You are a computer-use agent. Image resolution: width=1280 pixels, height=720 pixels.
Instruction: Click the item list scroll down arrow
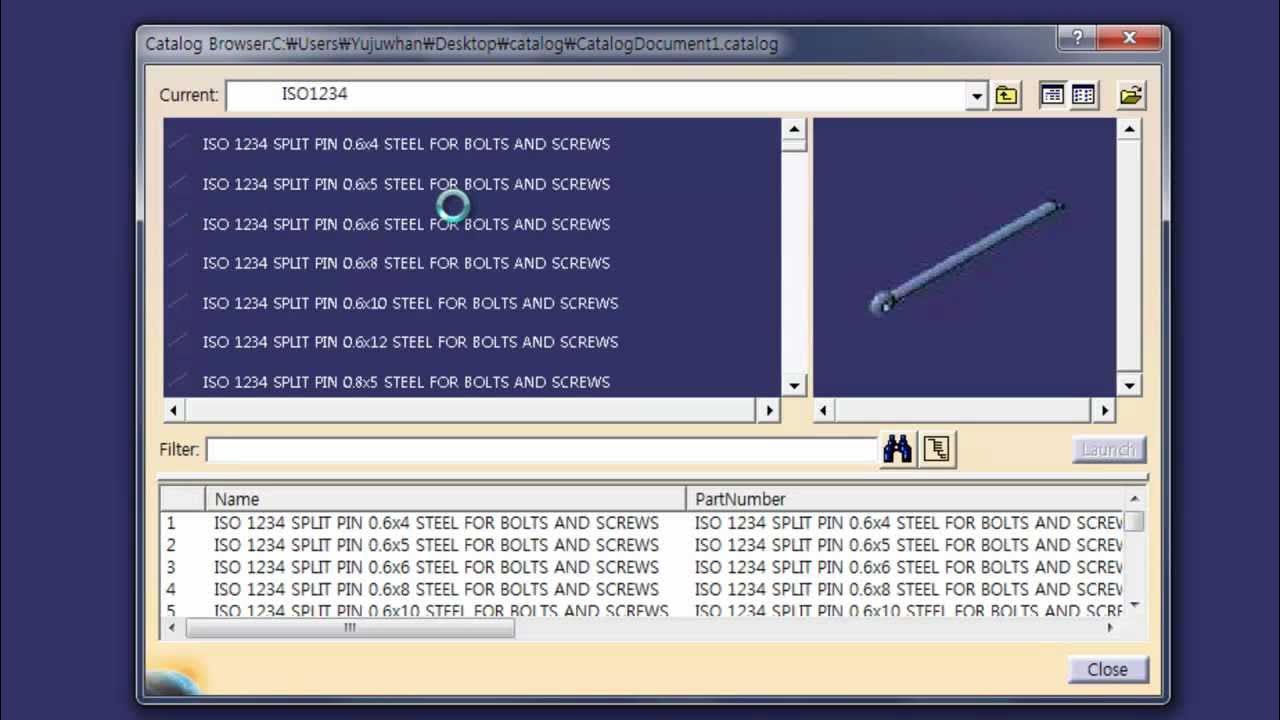tap(794, 386)
